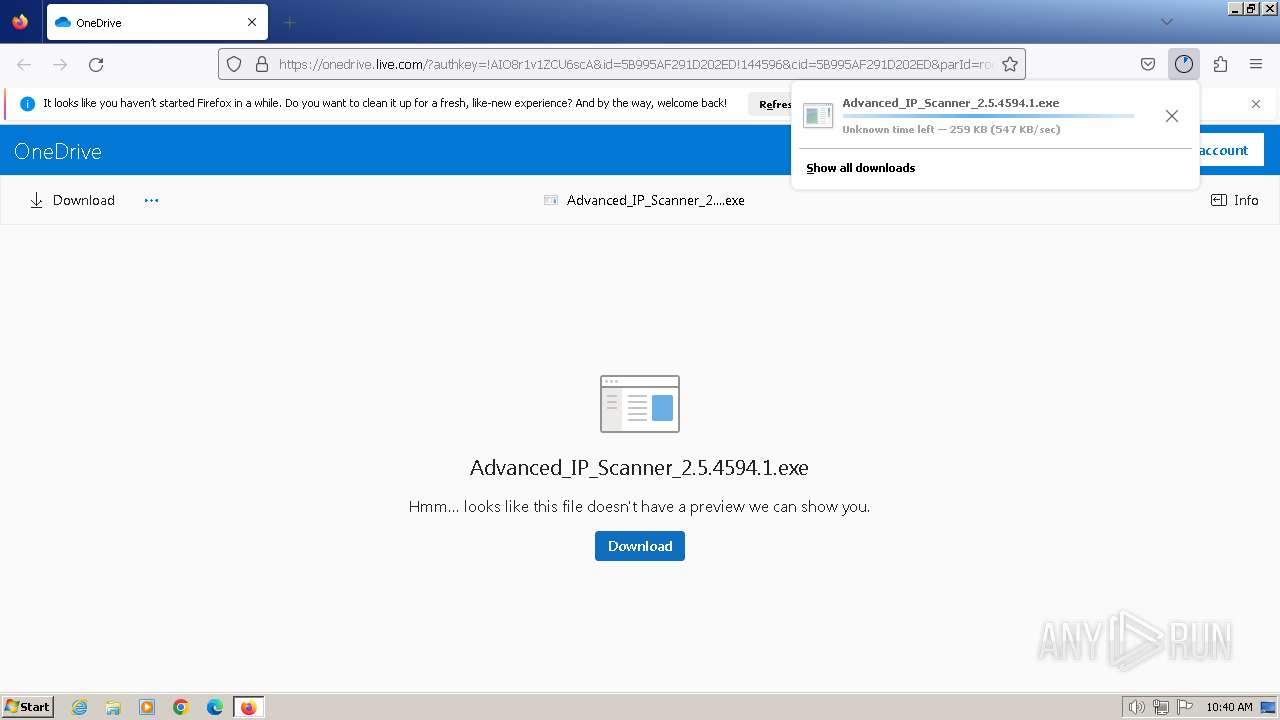Toggle the Firefox downloads panel button
Screen dimensions: 1280x720
(x=1184, y=64)
